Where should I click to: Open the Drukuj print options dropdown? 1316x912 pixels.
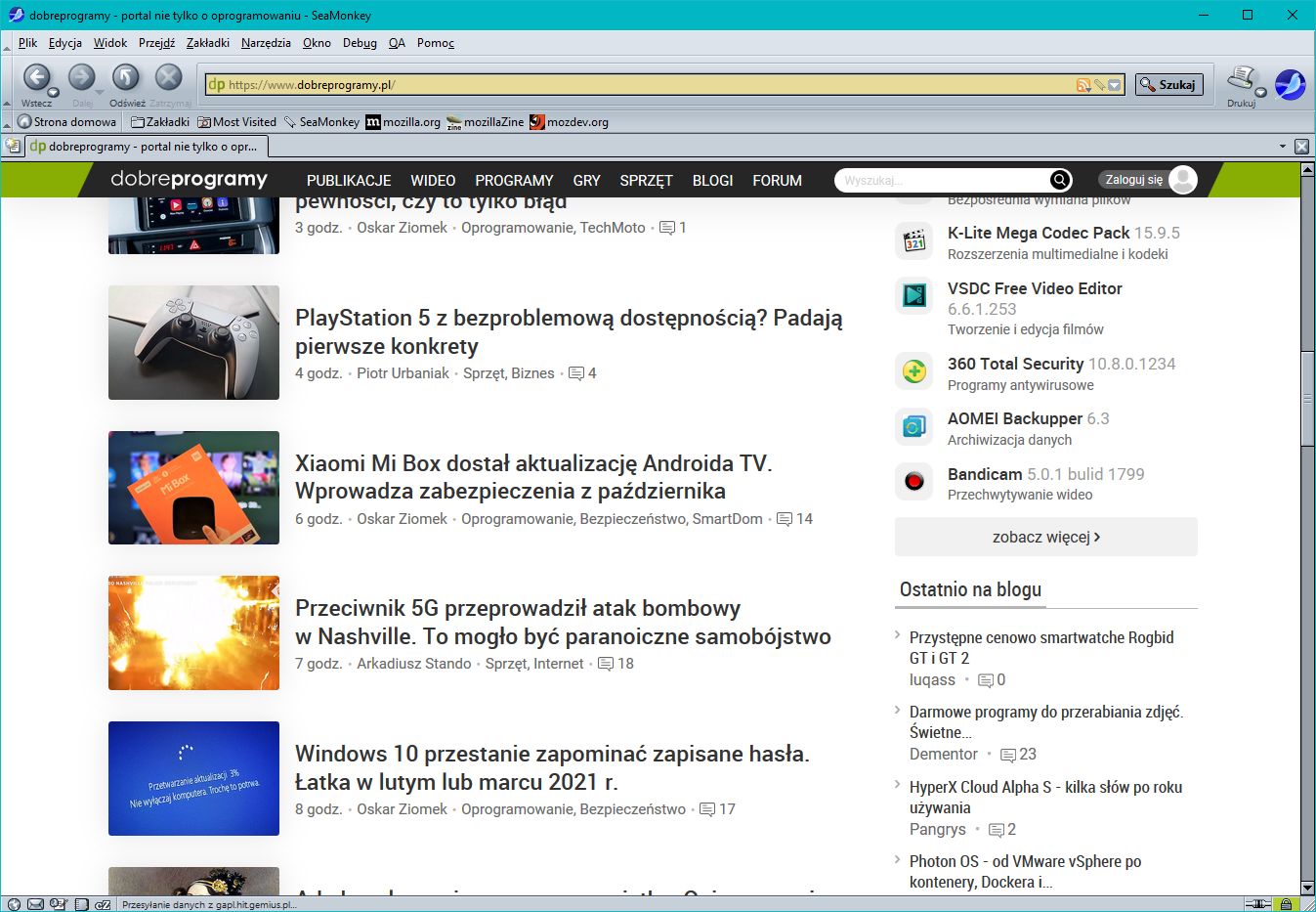point(1260,93)
